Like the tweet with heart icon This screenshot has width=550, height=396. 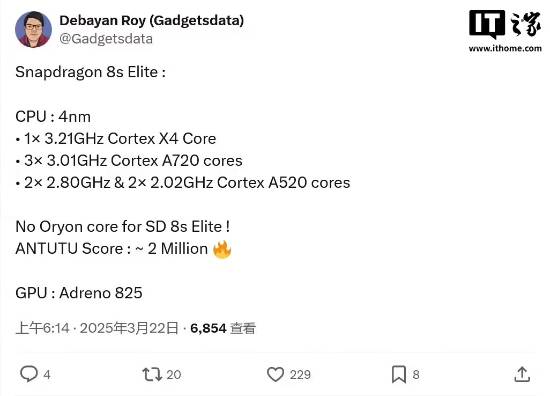tap(275, 374)
